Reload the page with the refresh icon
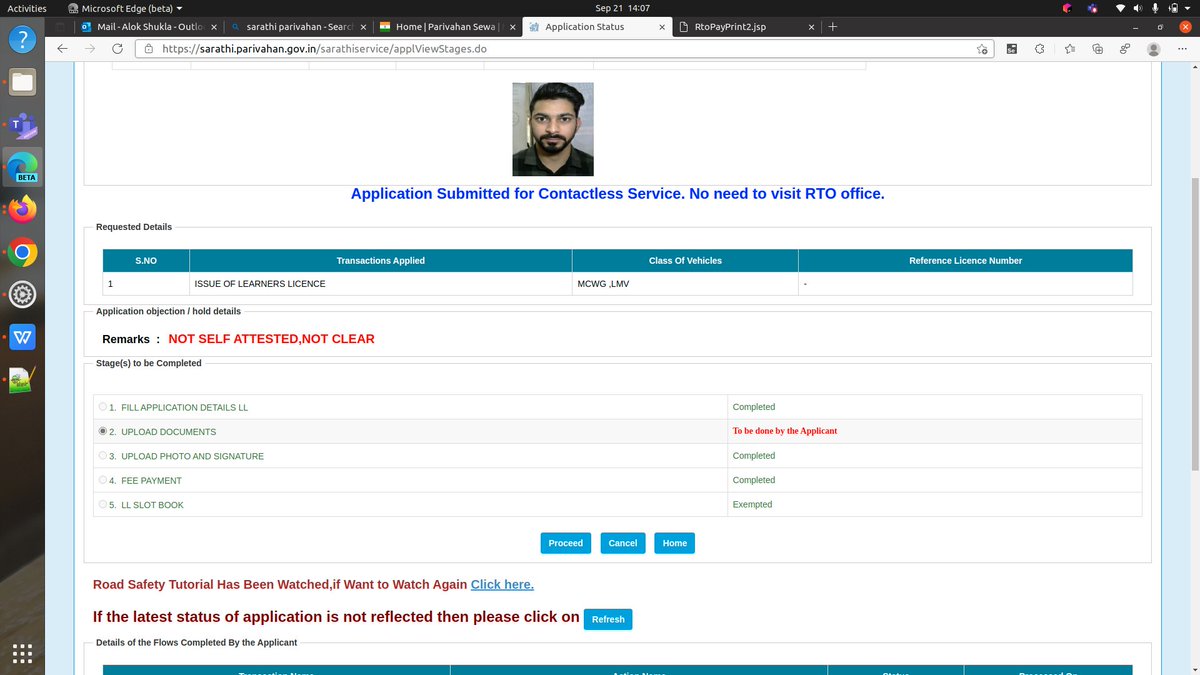 click(x=117, y=48)
